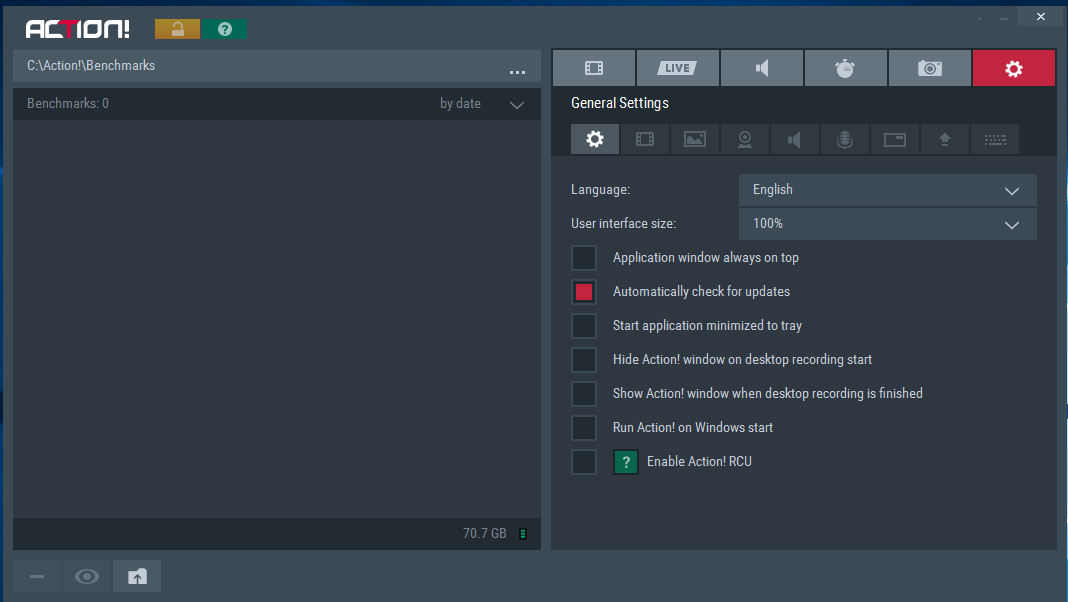Viewport: 1068px width, 602px height.
Task: Switch to the LIVE streaming tab
Action: point(677,68)
